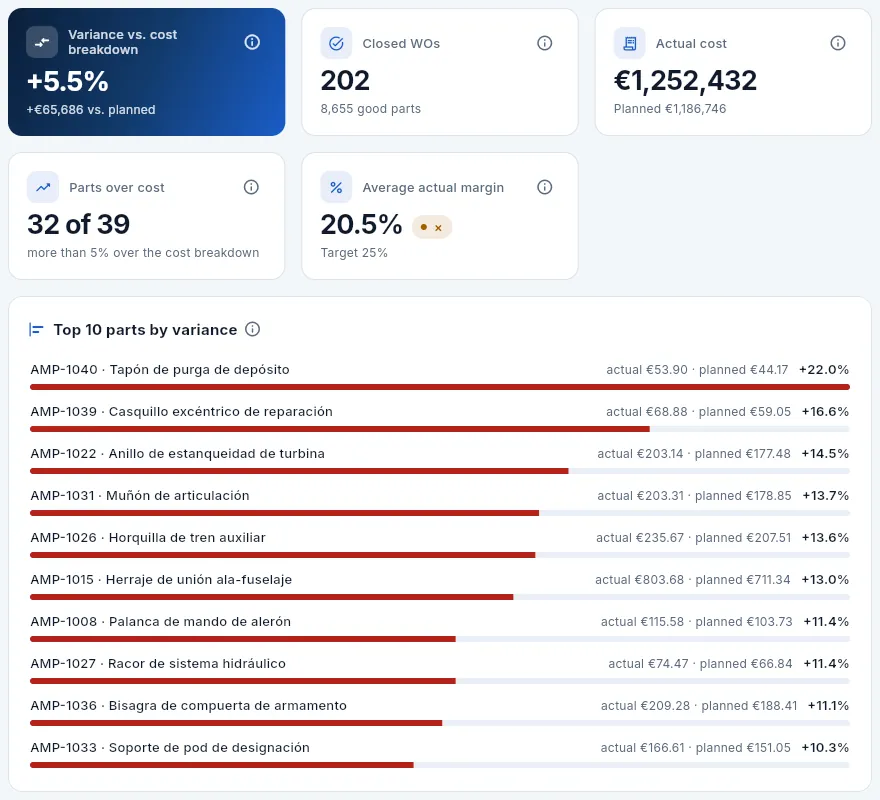Click 8,655 good parts subtitle
This screenshot has height=800, width=880.
[x=370, y=109]
